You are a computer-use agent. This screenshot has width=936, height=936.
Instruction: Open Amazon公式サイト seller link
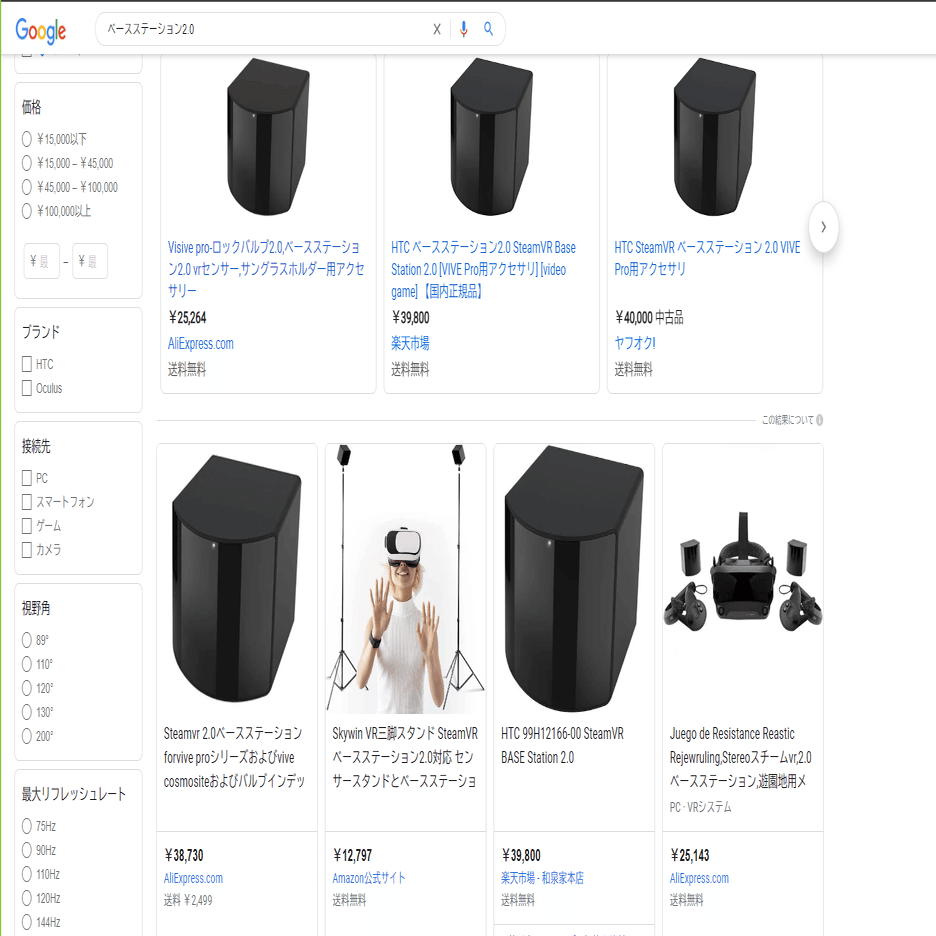[369, 878]
